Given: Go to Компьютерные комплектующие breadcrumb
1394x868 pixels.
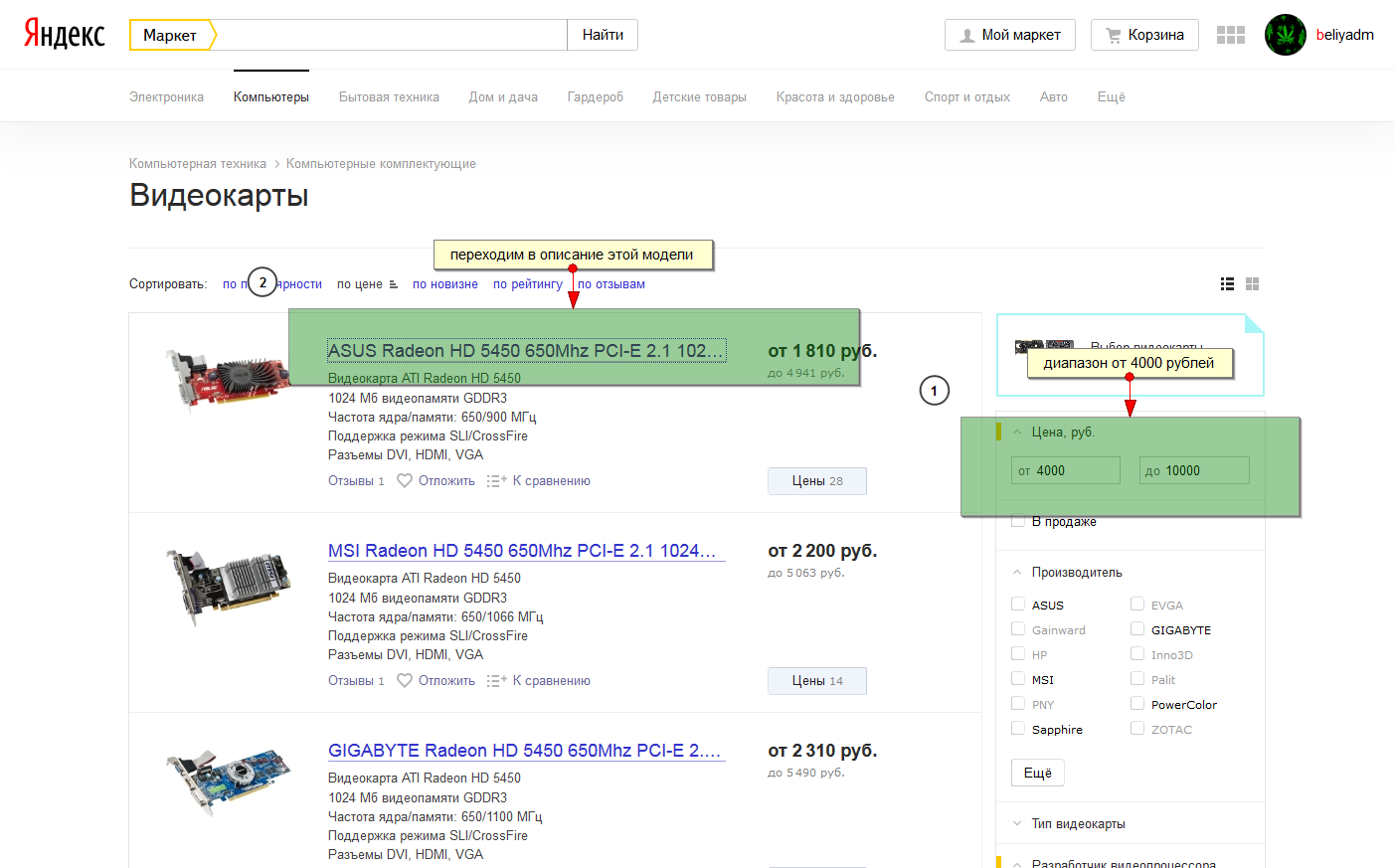Looking at the screenshot, I should coord(381,164).
